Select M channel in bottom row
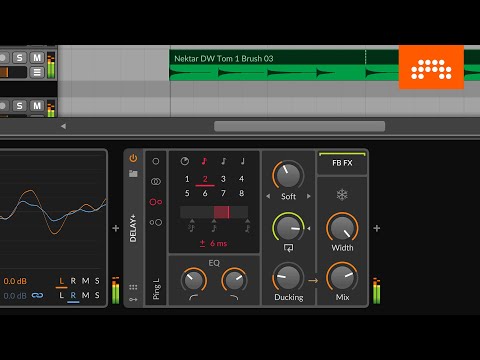The image size is (480, 360). (85, 295)
